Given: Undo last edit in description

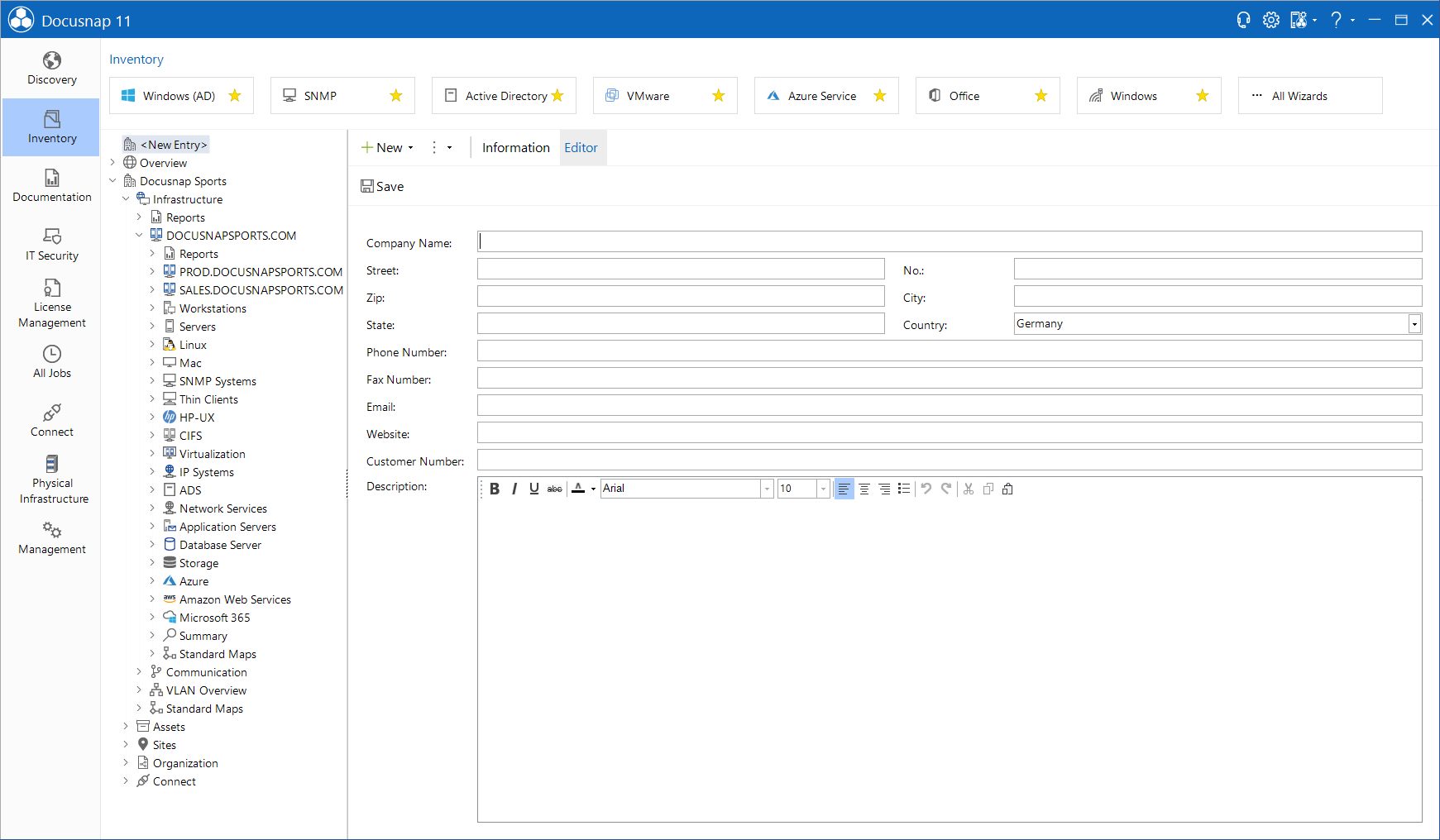Looking at the screenshot, I should (x=927, y=489).
